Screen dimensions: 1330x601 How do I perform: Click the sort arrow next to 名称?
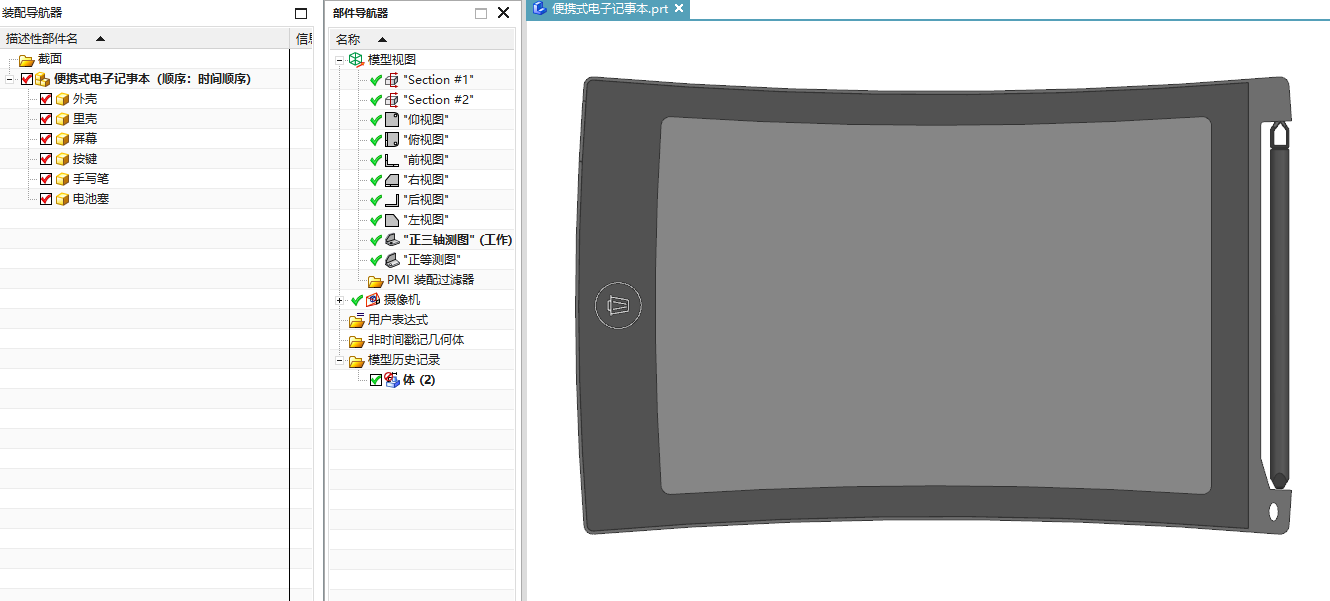point(382,40)
